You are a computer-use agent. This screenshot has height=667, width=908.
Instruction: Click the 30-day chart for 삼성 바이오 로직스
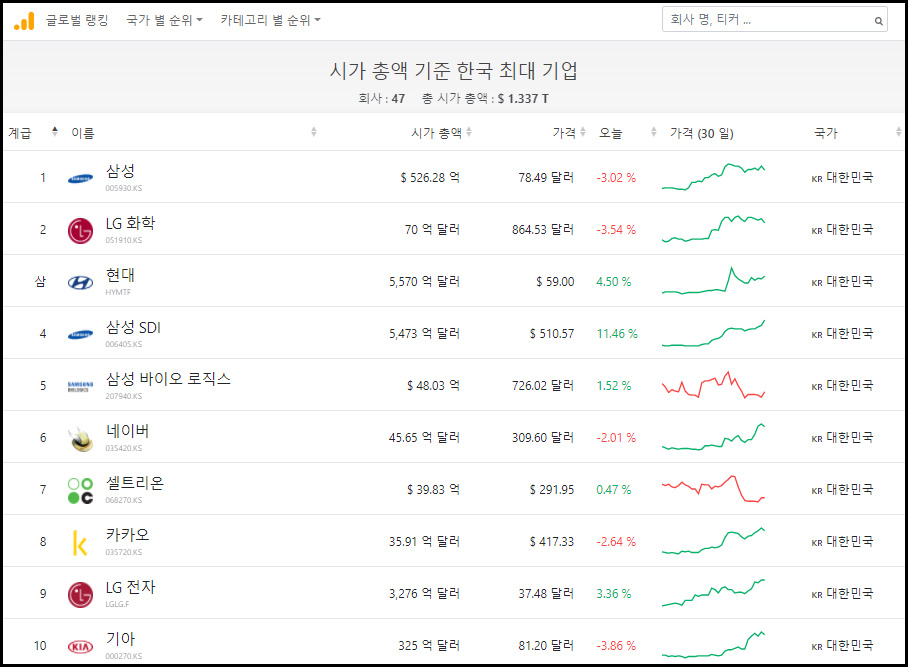pos(713,384)
